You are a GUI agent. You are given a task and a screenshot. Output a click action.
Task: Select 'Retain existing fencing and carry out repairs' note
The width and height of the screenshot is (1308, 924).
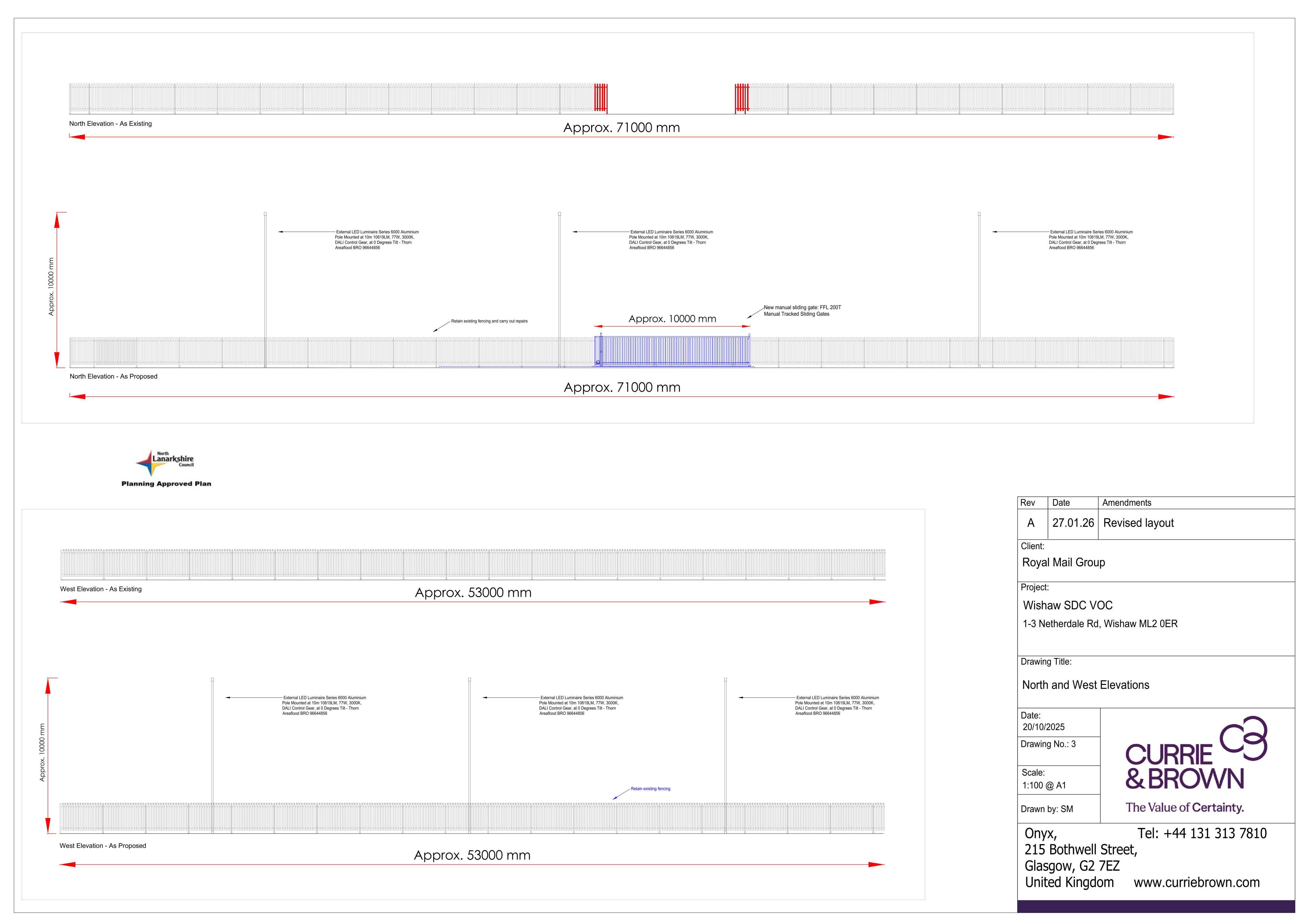489,321
